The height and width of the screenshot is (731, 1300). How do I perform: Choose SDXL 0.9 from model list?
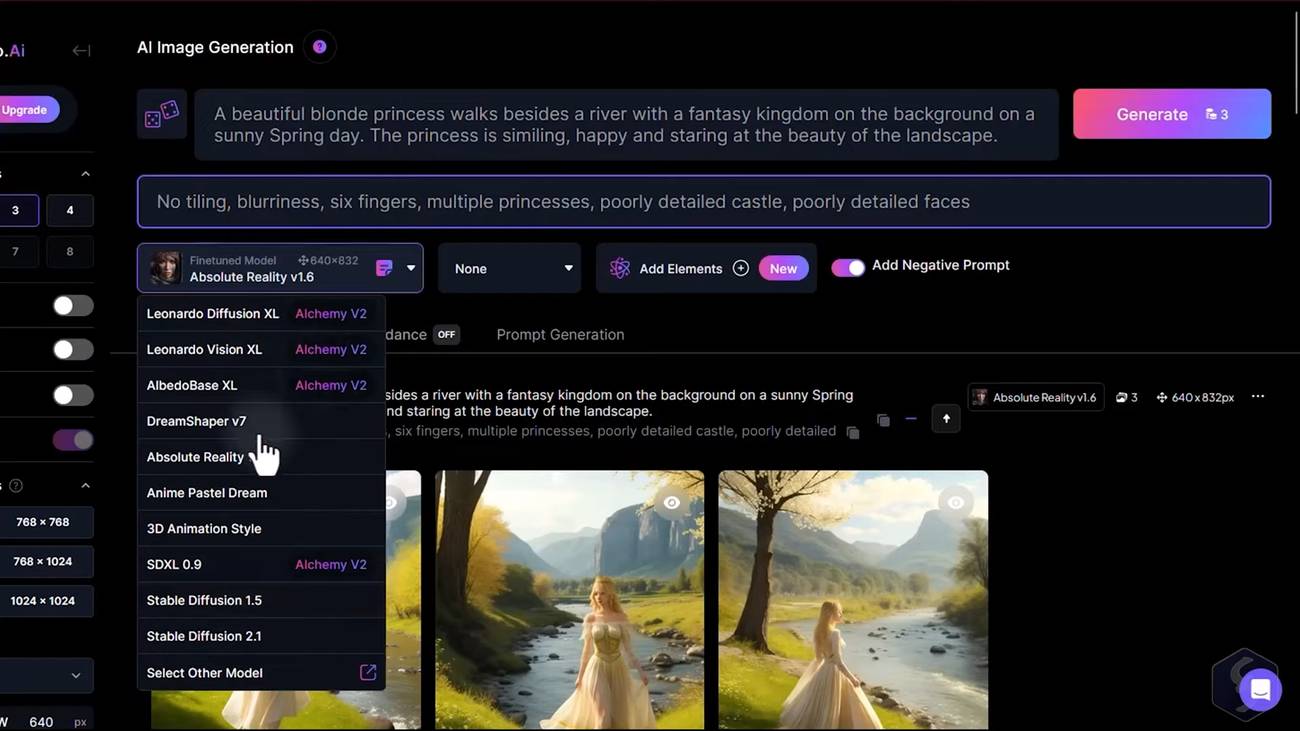pyautogui.click(x=261, y=565)
